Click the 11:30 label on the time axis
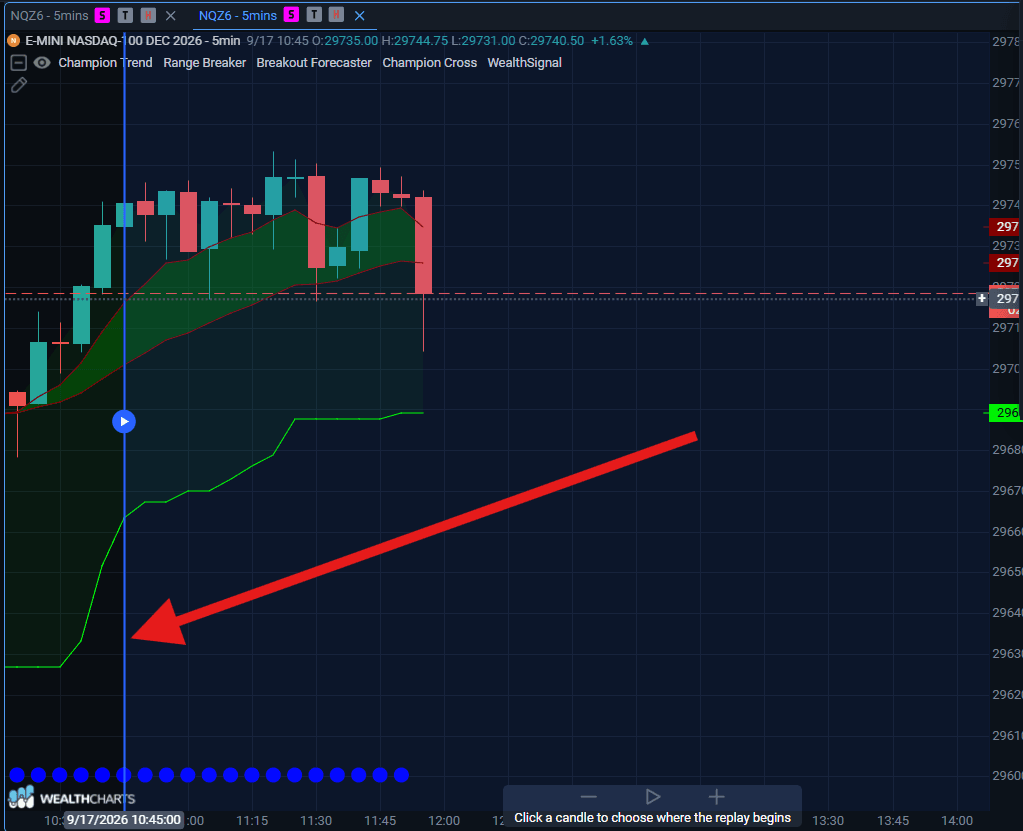 tap(316, 820)
